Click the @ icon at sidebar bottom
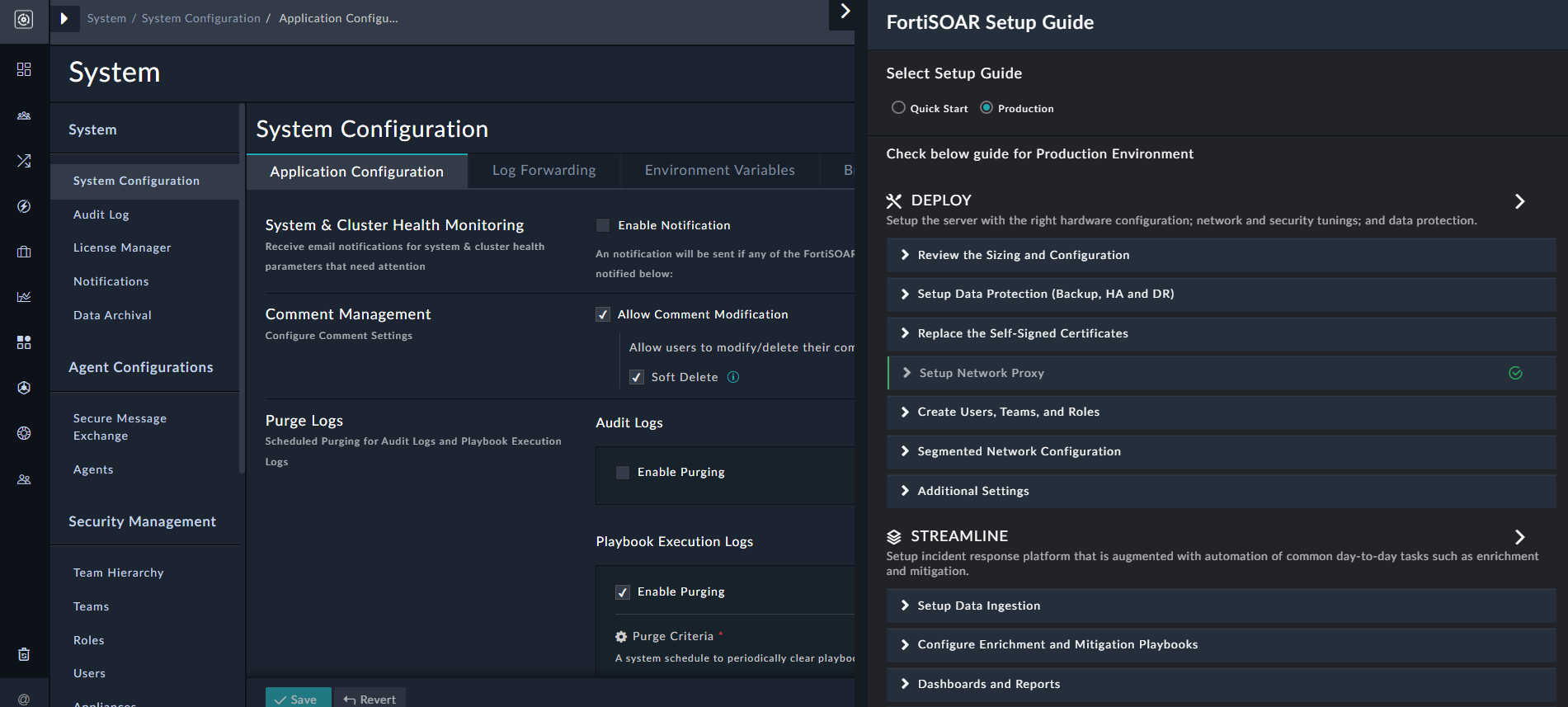 24,700
